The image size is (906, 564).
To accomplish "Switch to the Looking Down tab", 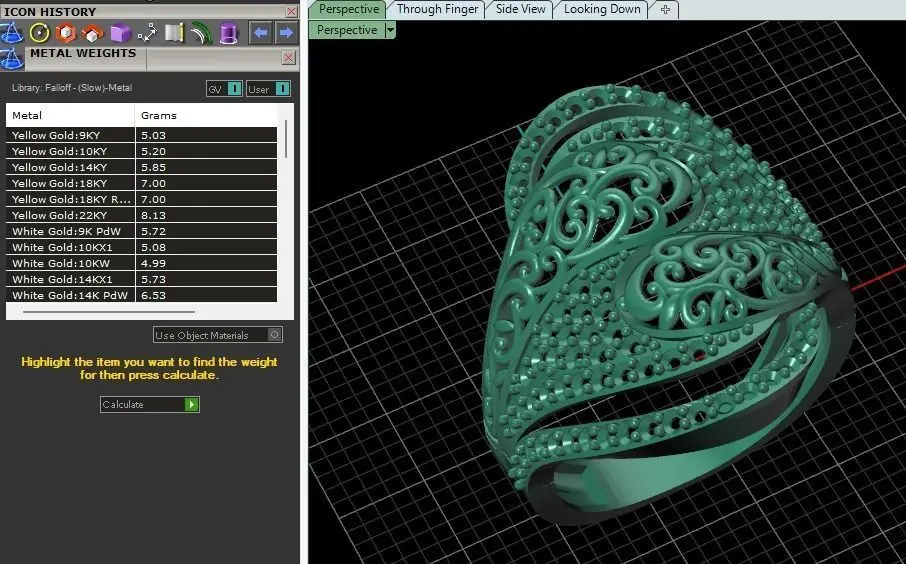I will (x=602, y=9).
